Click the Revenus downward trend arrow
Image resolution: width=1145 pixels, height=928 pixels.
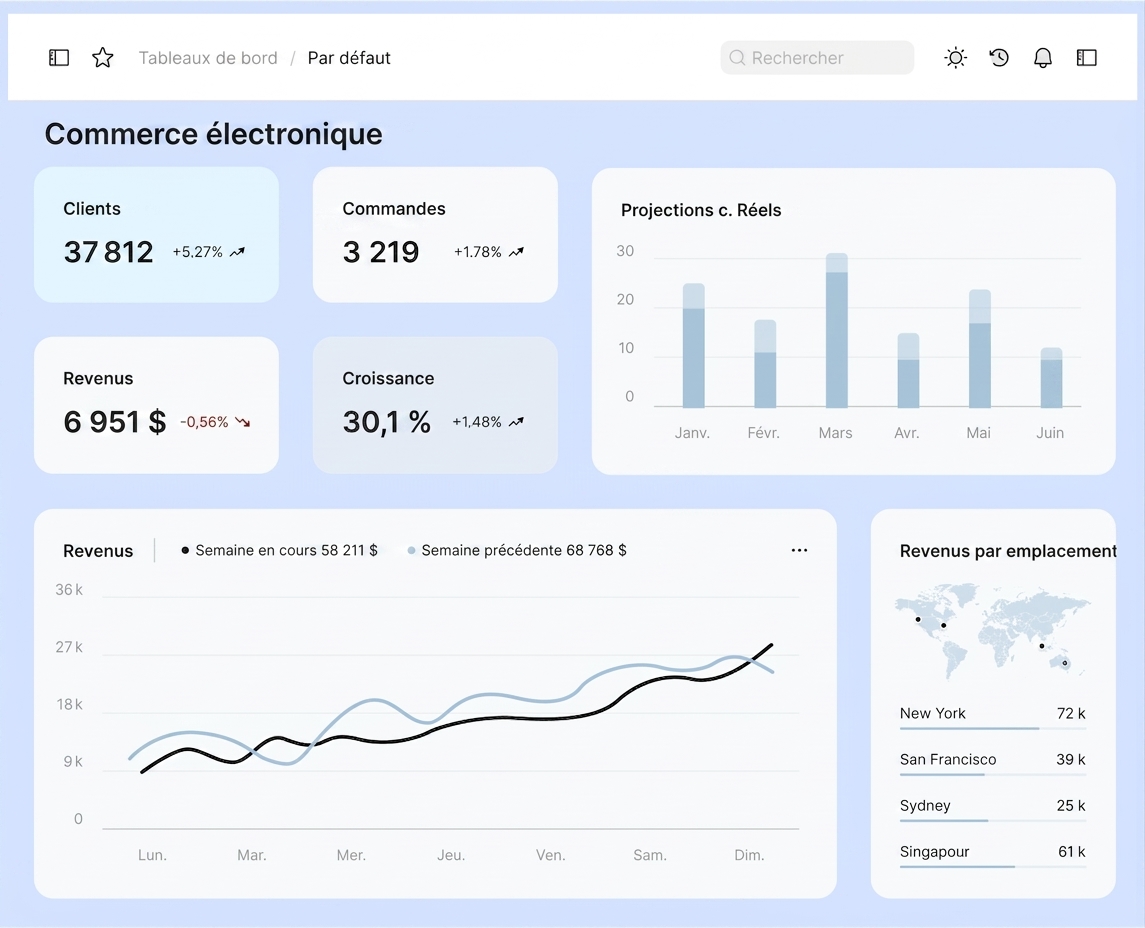242,422
